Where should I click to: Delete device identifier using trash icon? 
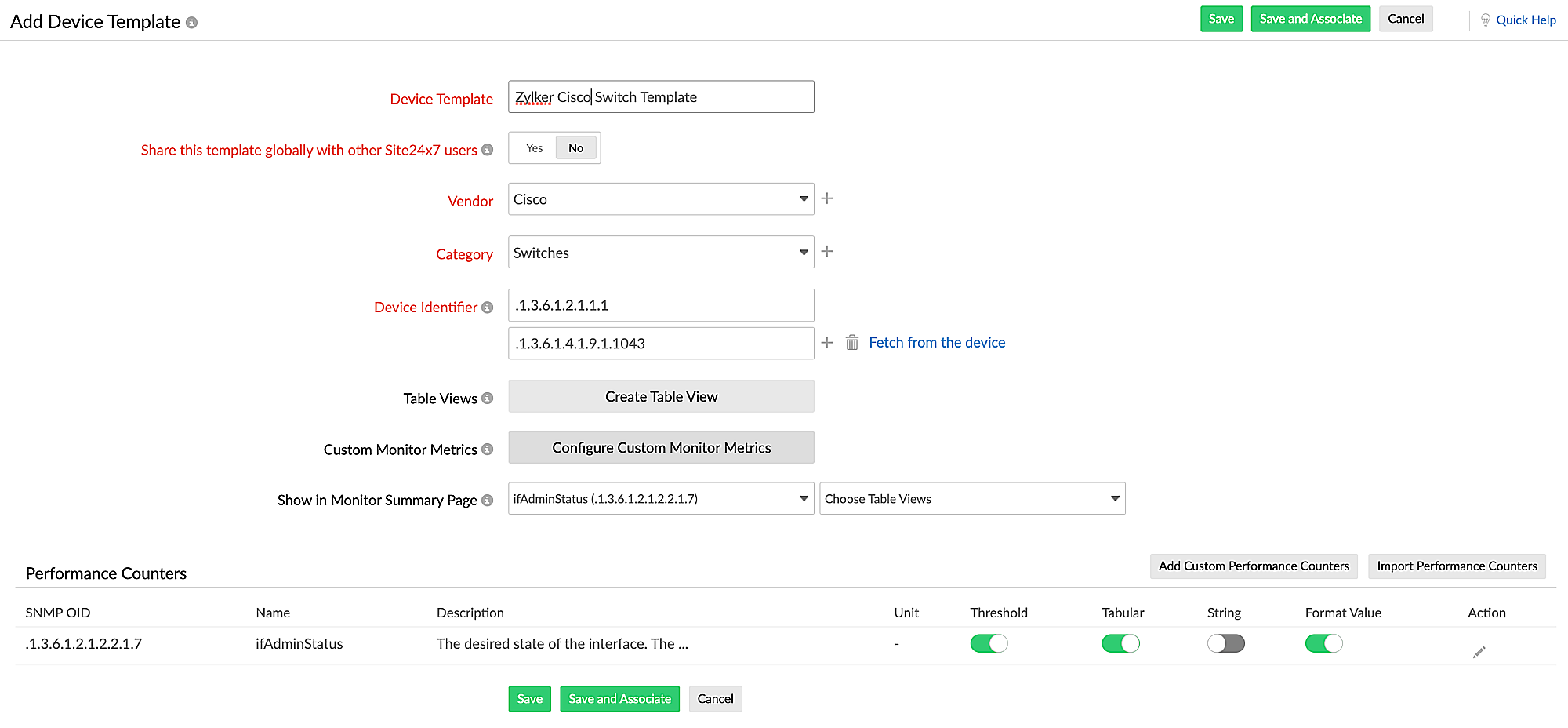pos(852,343)
